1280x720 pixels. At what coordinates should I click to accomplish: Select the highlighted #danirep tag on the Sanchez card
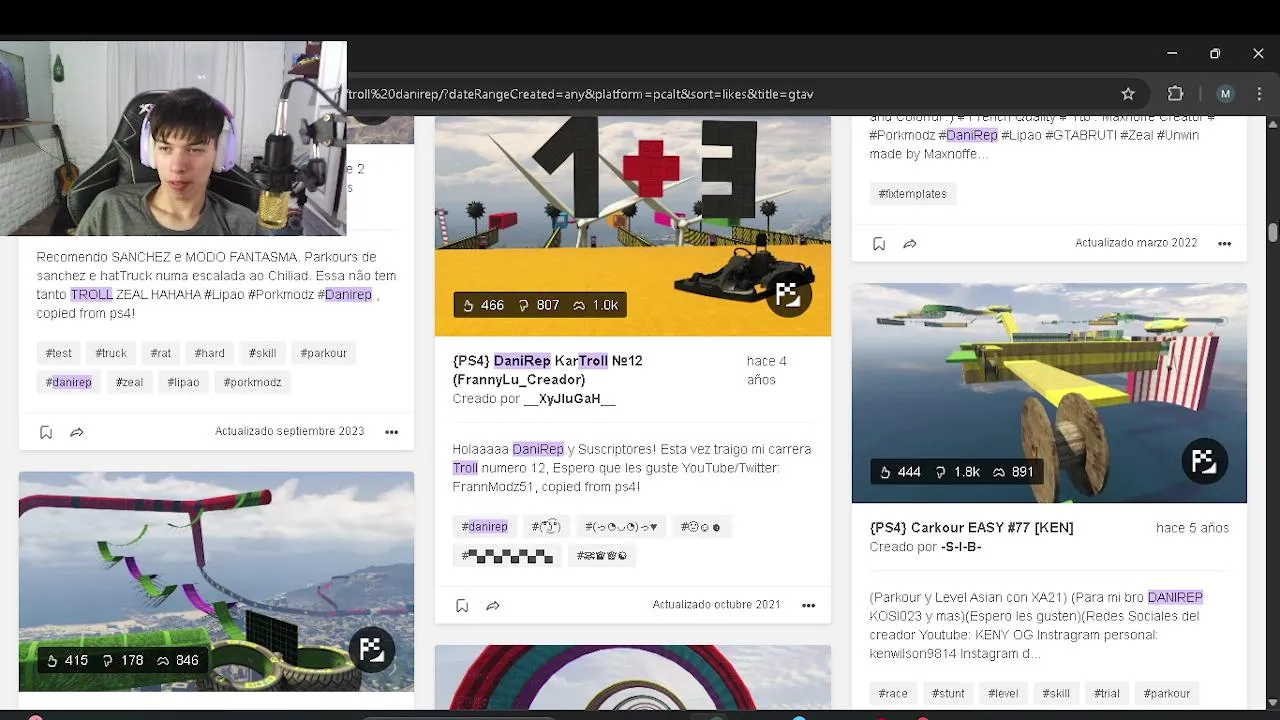point(69,382)
